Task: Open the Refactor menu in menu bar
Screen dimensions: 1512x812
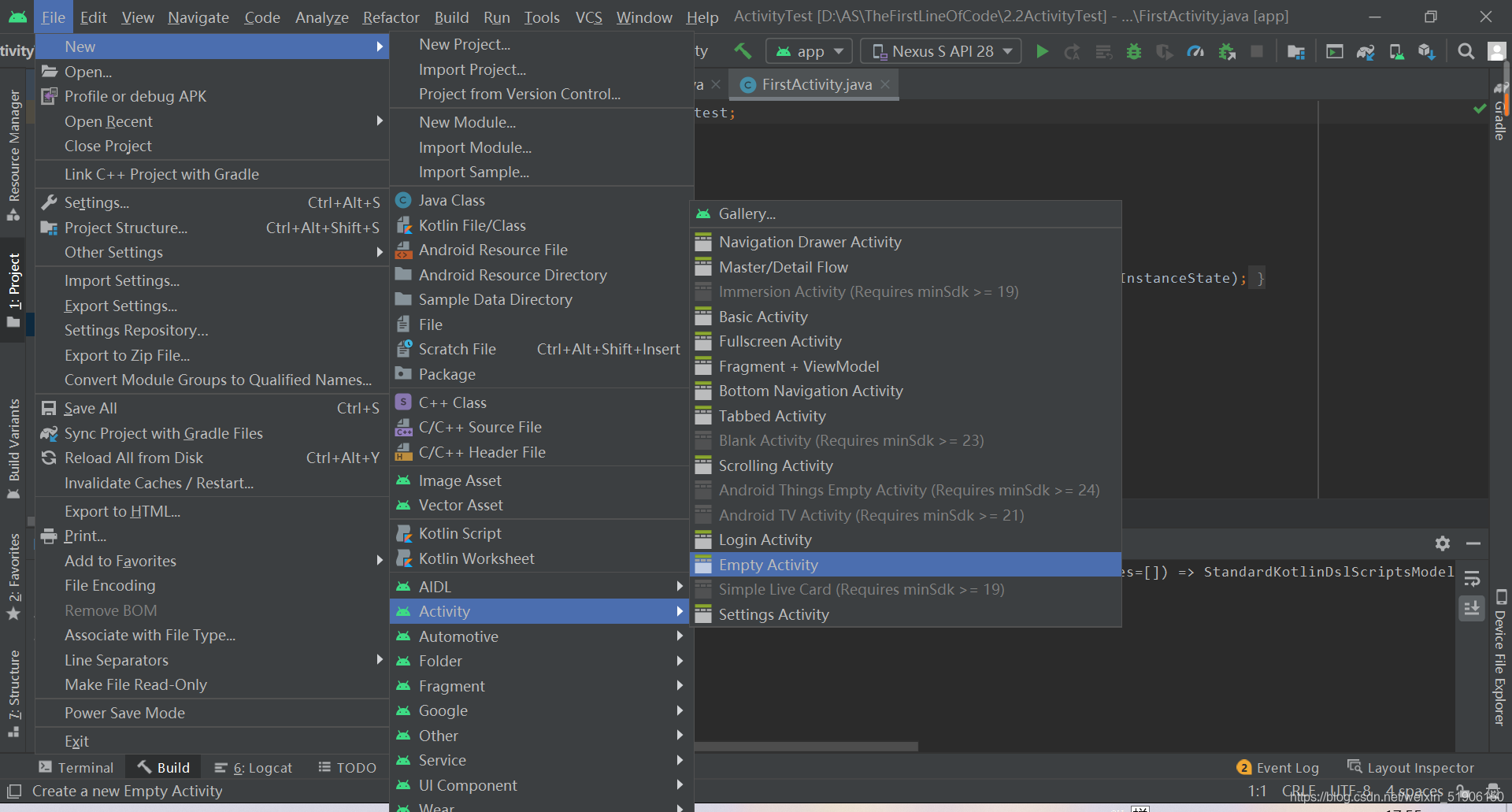Action: [391, 17]
